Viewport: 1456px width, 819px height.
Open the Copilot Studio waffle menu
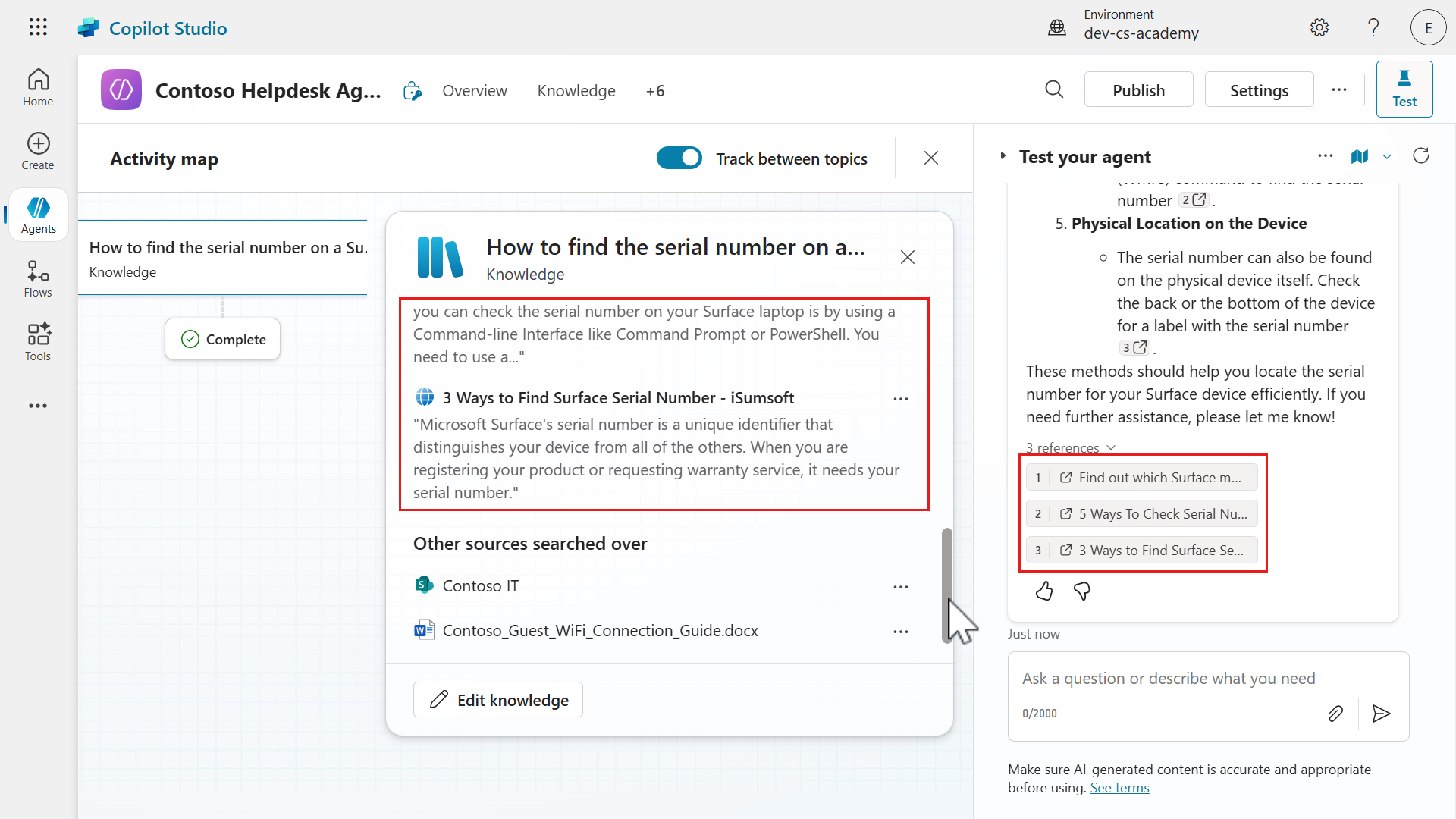pos(37,27)
